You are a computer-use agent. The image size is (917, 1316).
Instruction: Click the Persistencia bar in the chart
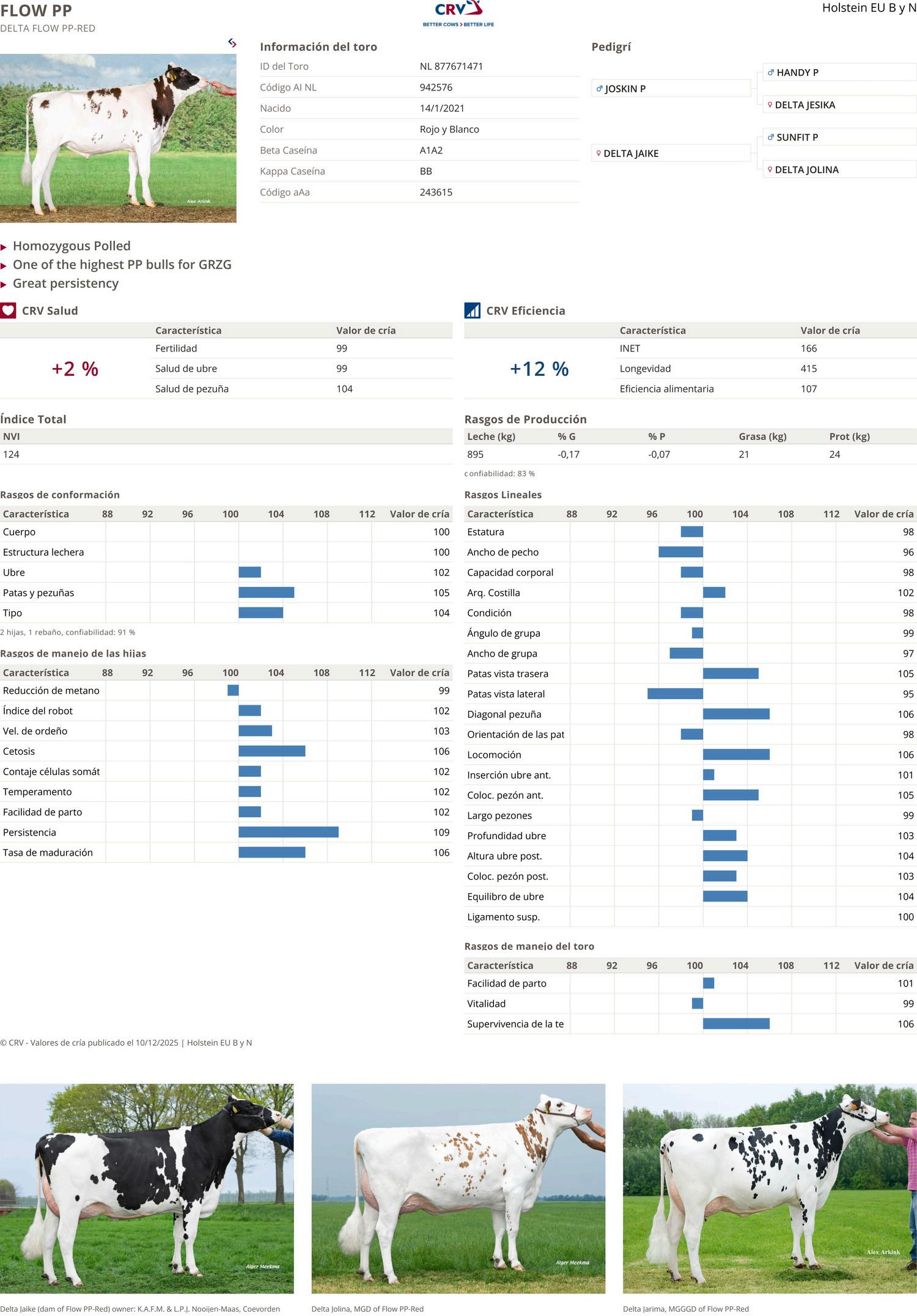[289, 832]
